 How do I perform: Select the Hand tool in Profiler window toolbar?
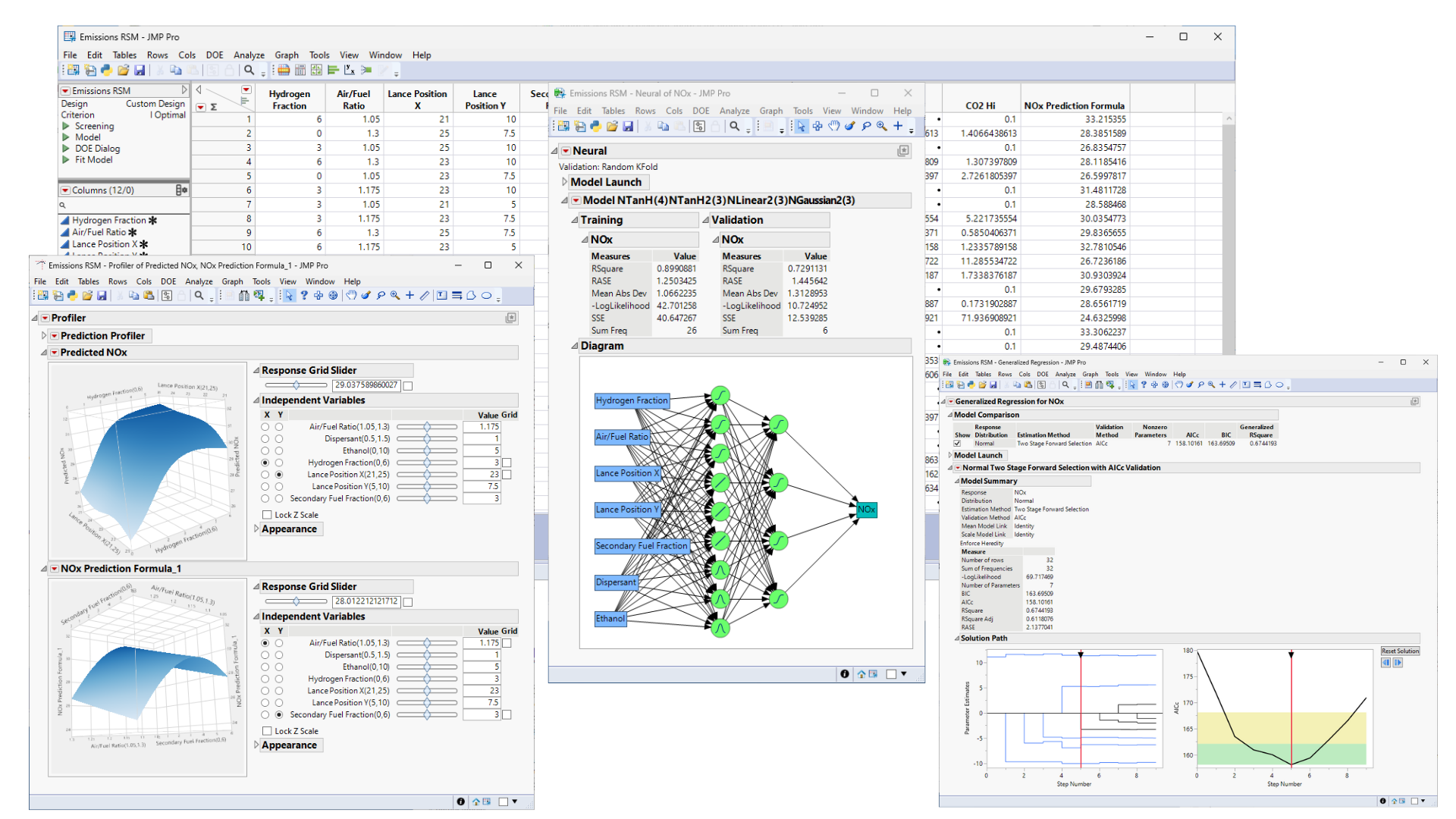(351, 296)
